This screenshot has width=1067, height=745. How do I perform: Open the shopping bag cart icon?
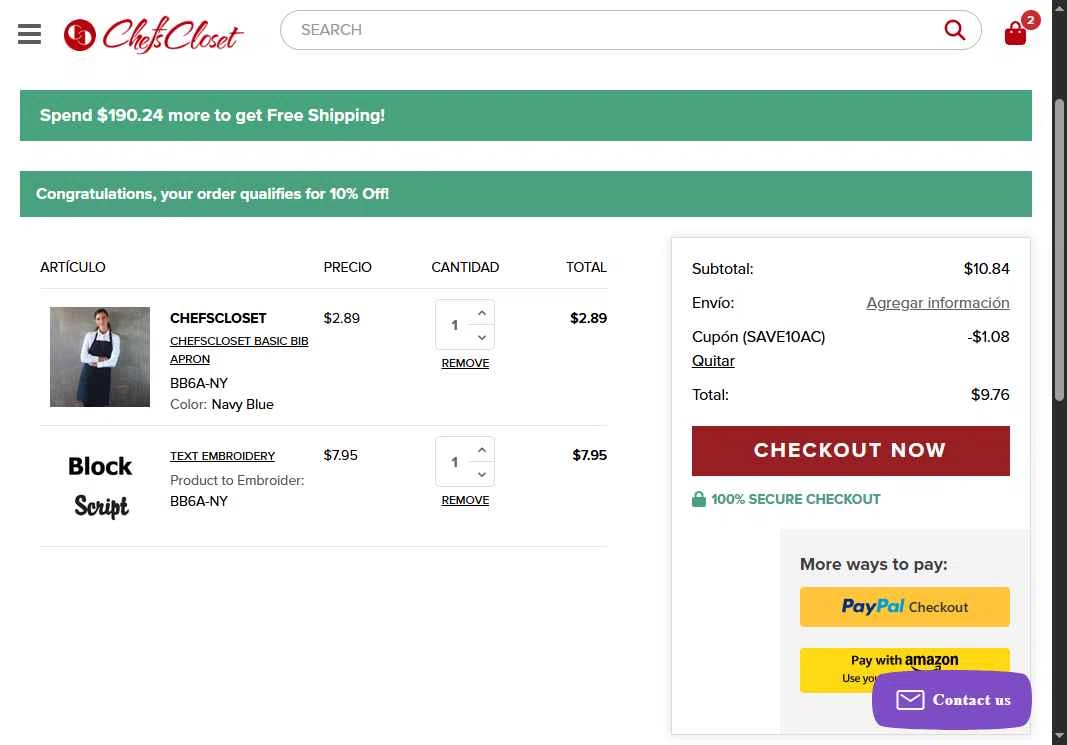[1016, 33]
